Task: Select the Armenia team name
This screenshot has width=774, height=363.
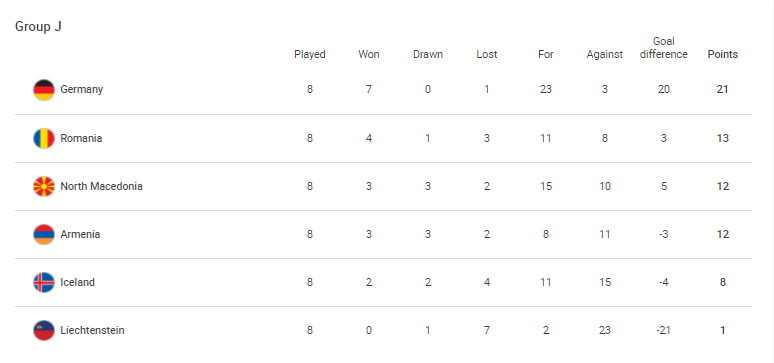Action: [x=80, y=234]
